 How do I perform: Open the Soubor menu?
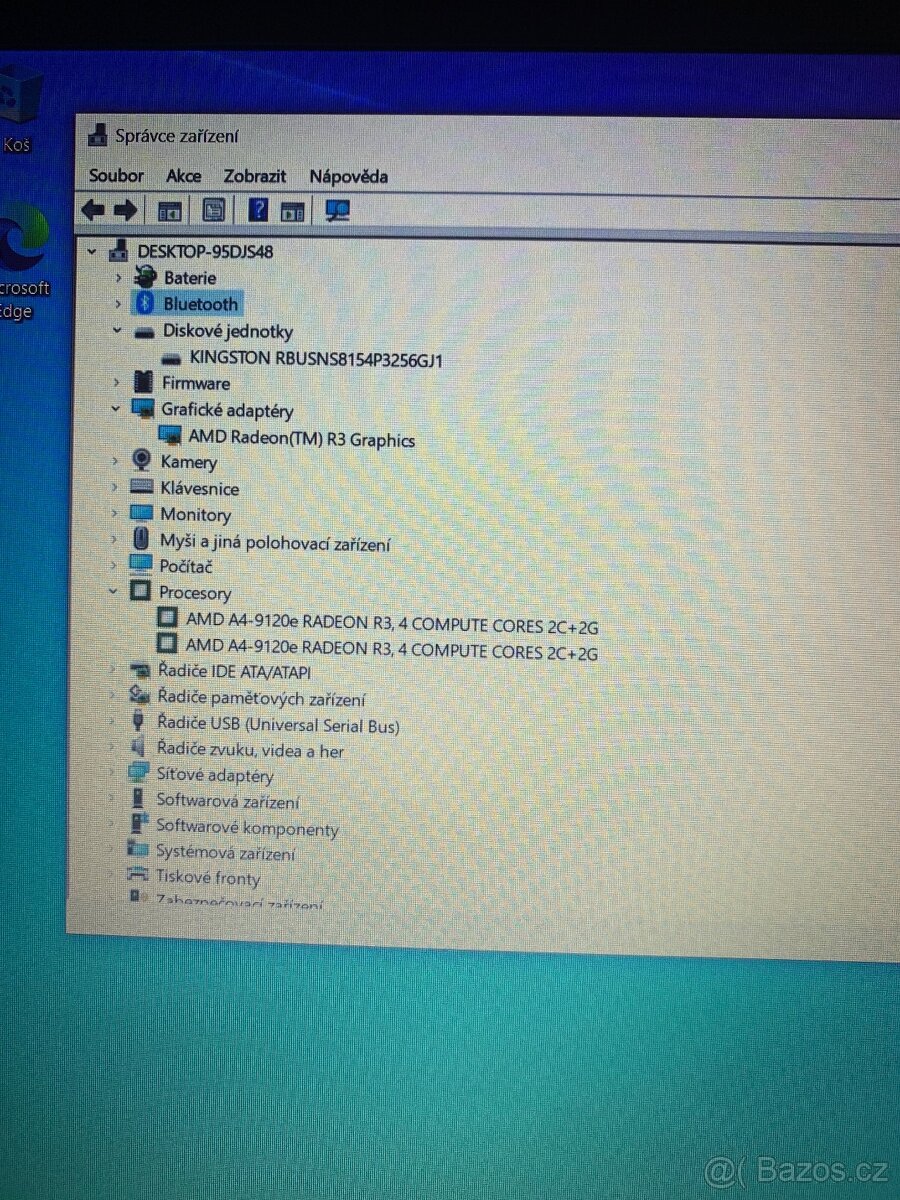(115, 176)
